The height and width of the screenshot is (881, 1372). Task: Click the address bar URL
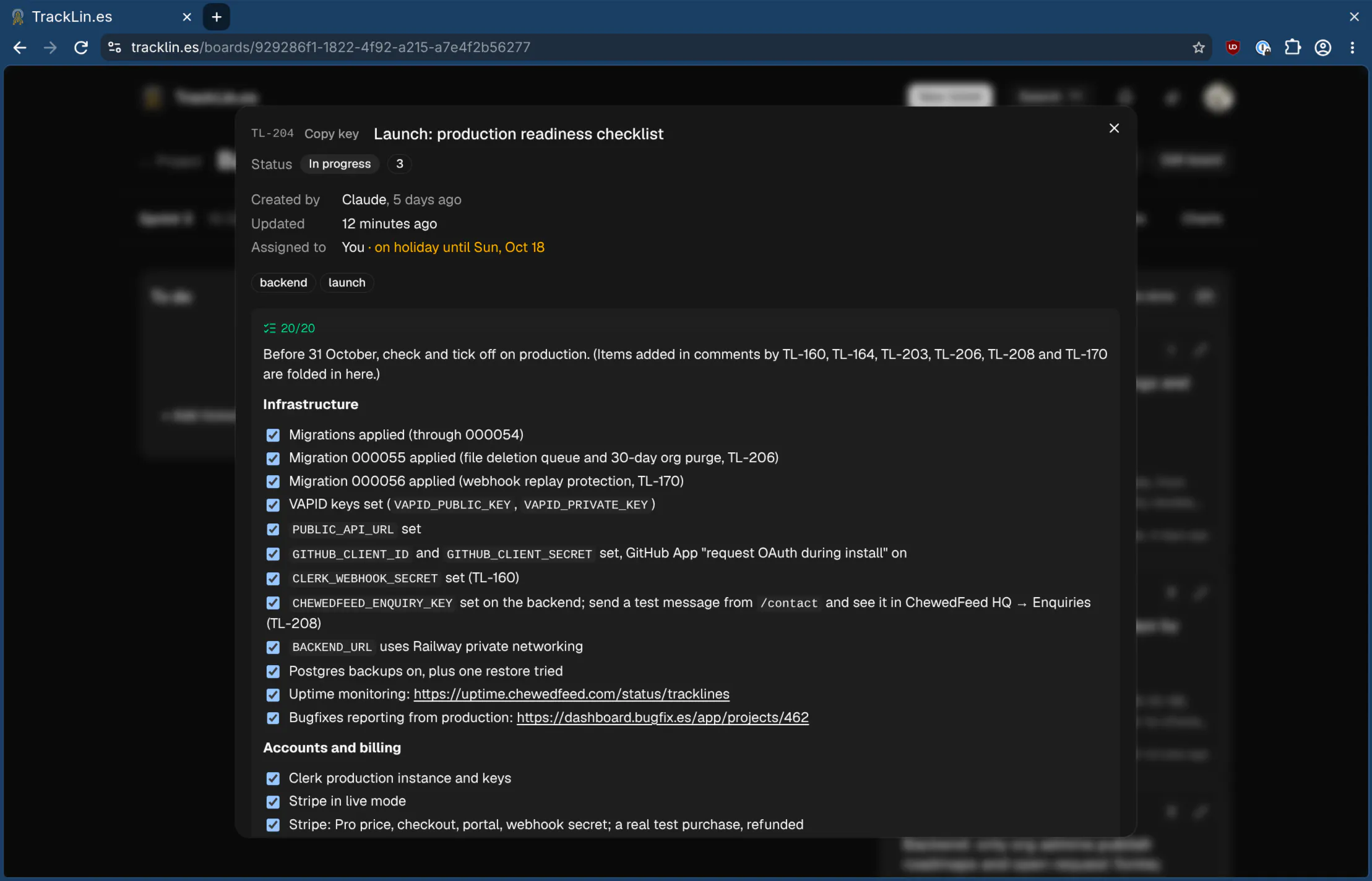330,48
